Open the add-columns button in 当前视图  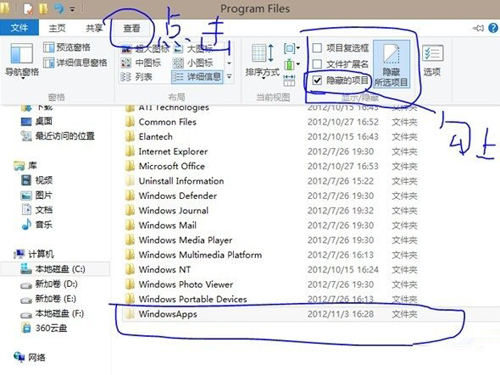[292, 64]
